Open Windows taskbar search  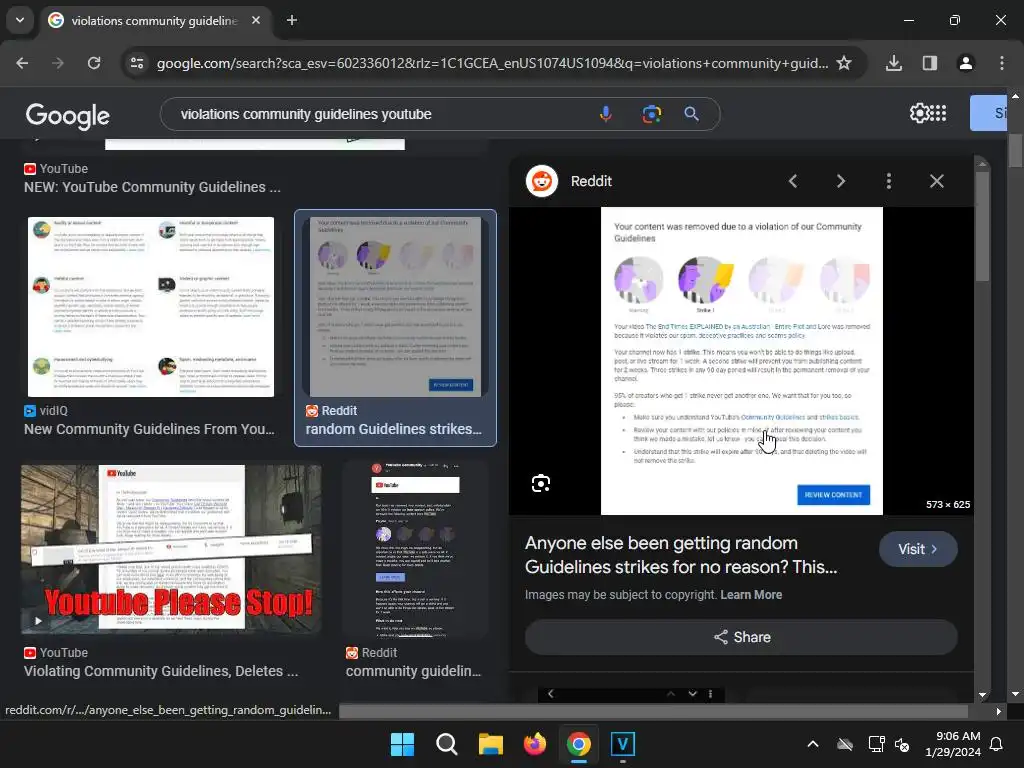pyautogui.click(x=447, y=744)
